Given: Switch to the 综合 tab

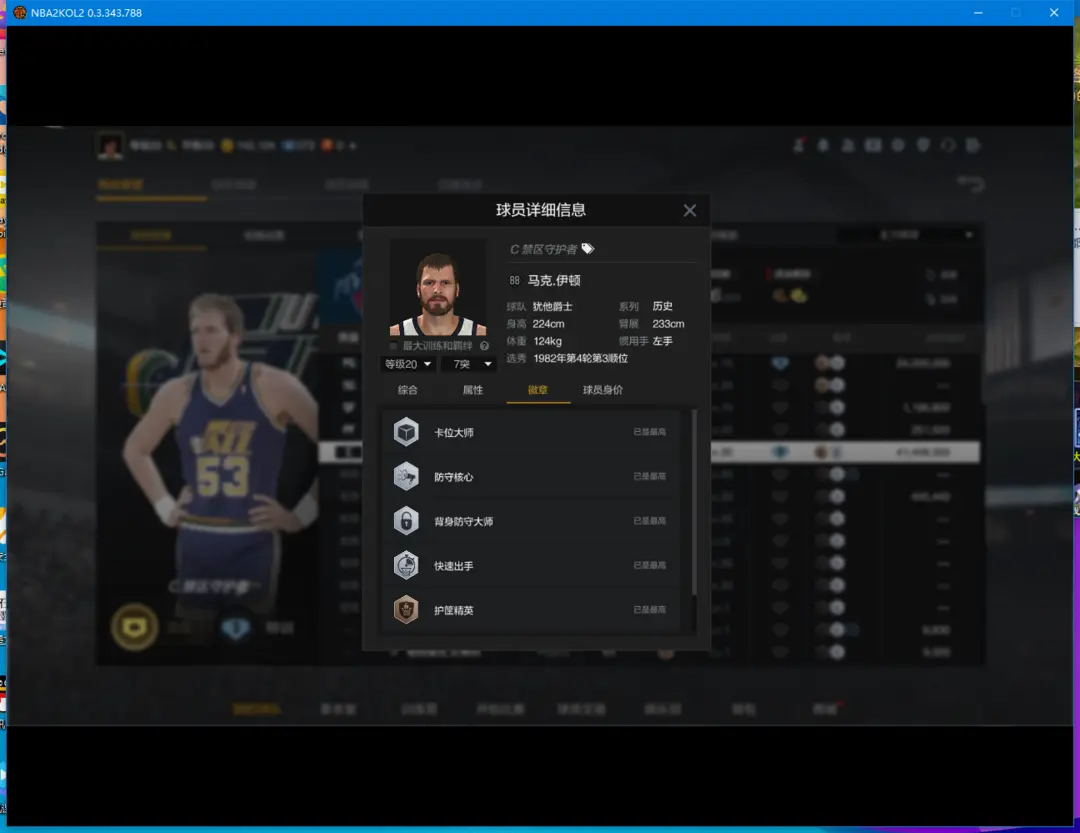Looking at the screenshot, I should [x=408, y=390].
